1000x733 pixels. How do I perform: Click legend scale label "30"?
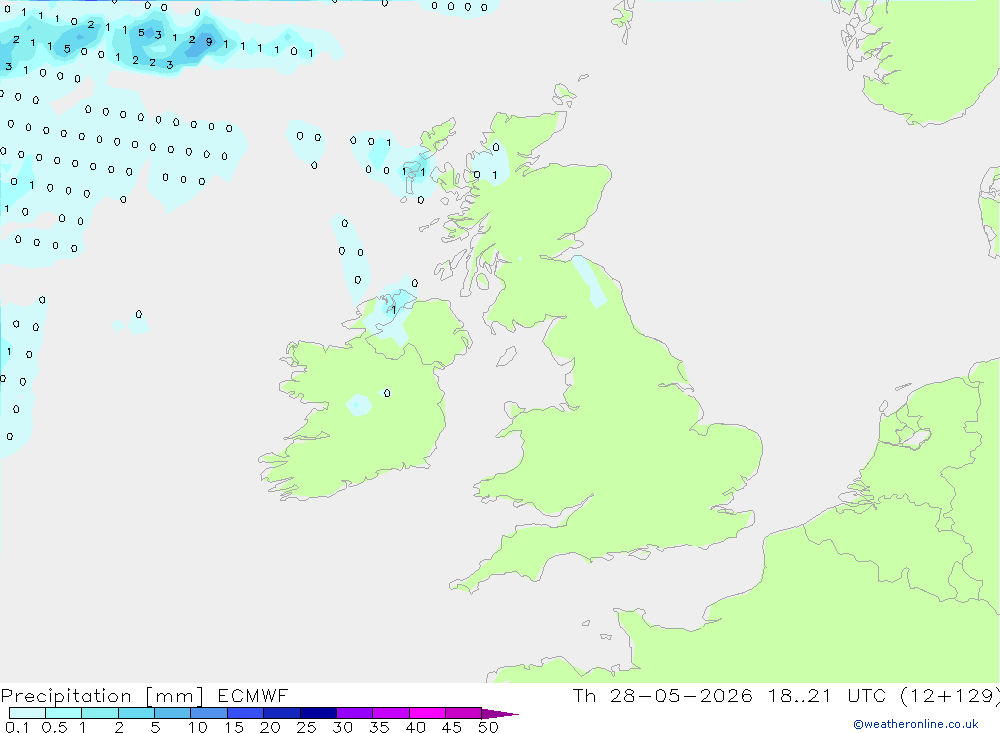click(x=343, y=727)
